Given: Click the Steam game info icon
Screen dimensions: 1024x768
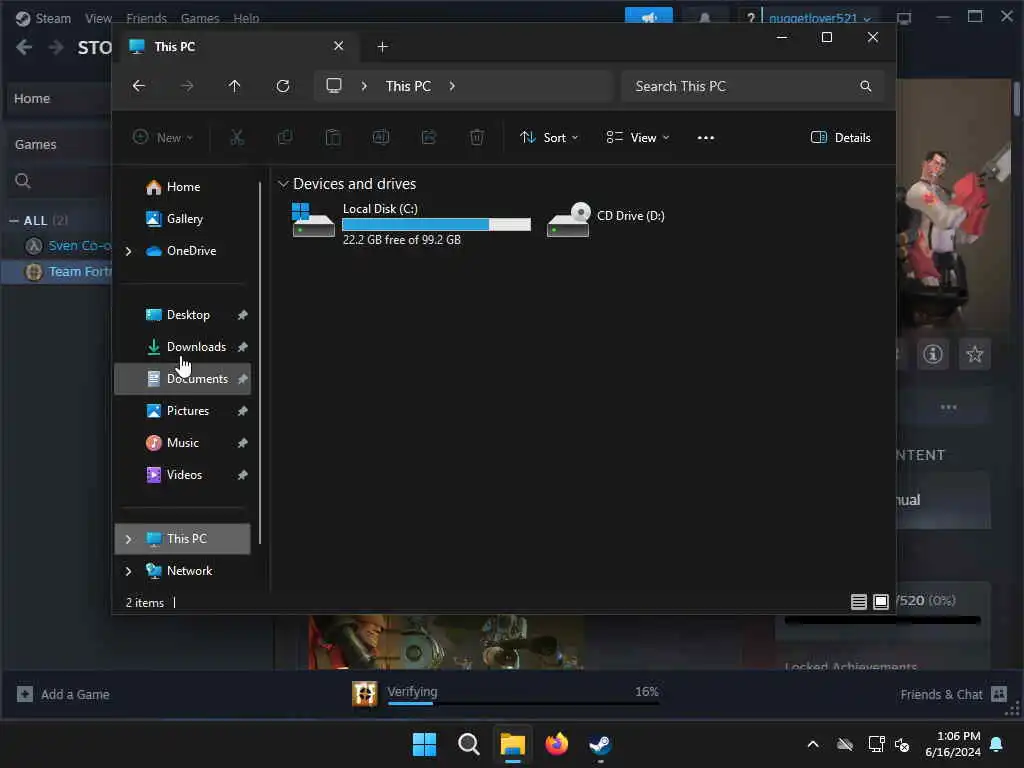Looking at the screenshot, I should tap(933, 354).
